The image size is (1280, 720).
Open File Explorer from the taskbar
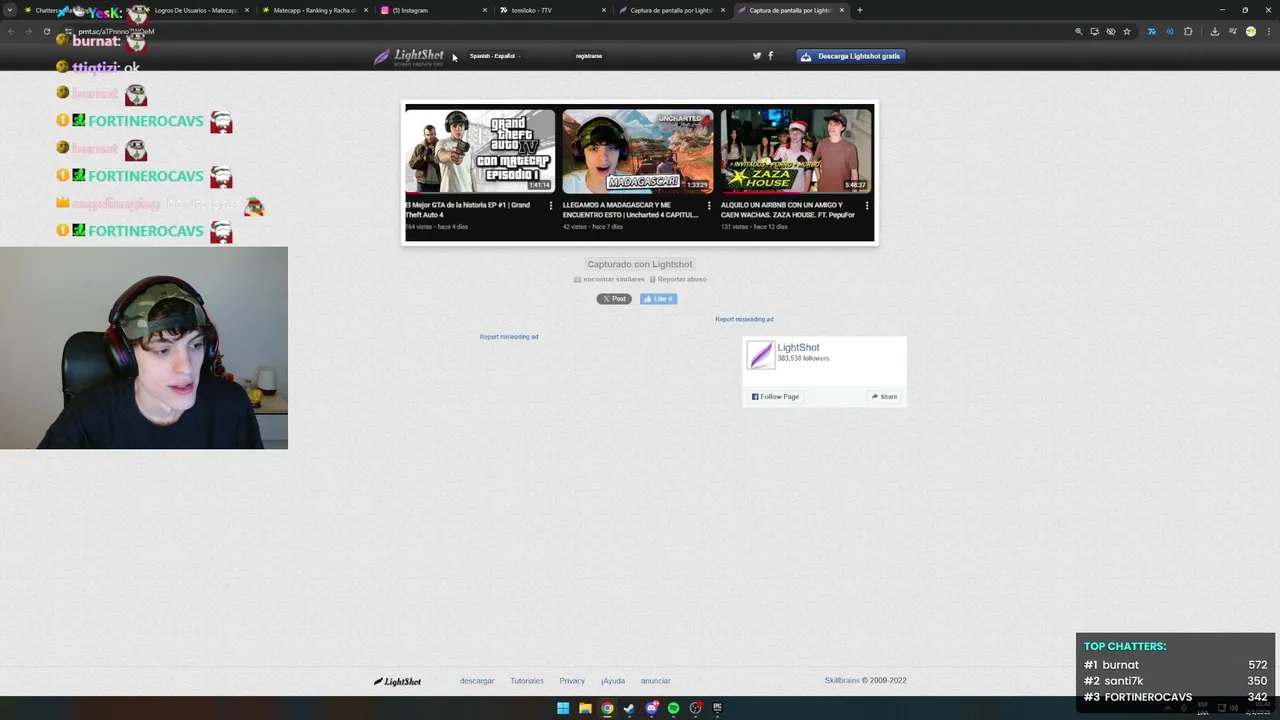[585, 708]
